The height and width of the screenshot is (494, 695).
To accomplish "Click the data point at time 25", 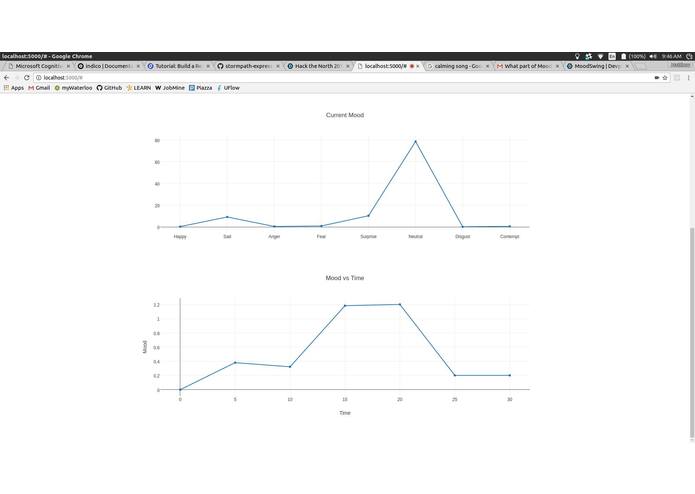I will [455, 375].
